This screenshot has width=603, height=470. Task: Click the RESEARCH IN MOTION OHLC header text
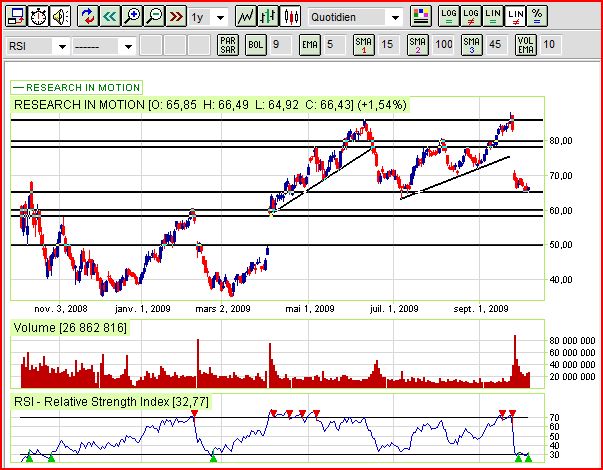[x=210, y=105]
